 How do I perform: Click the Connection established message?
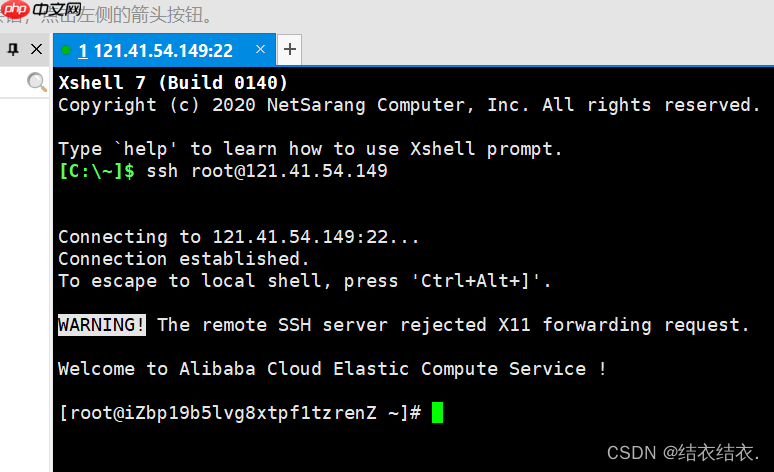click(x=184, y=259)
